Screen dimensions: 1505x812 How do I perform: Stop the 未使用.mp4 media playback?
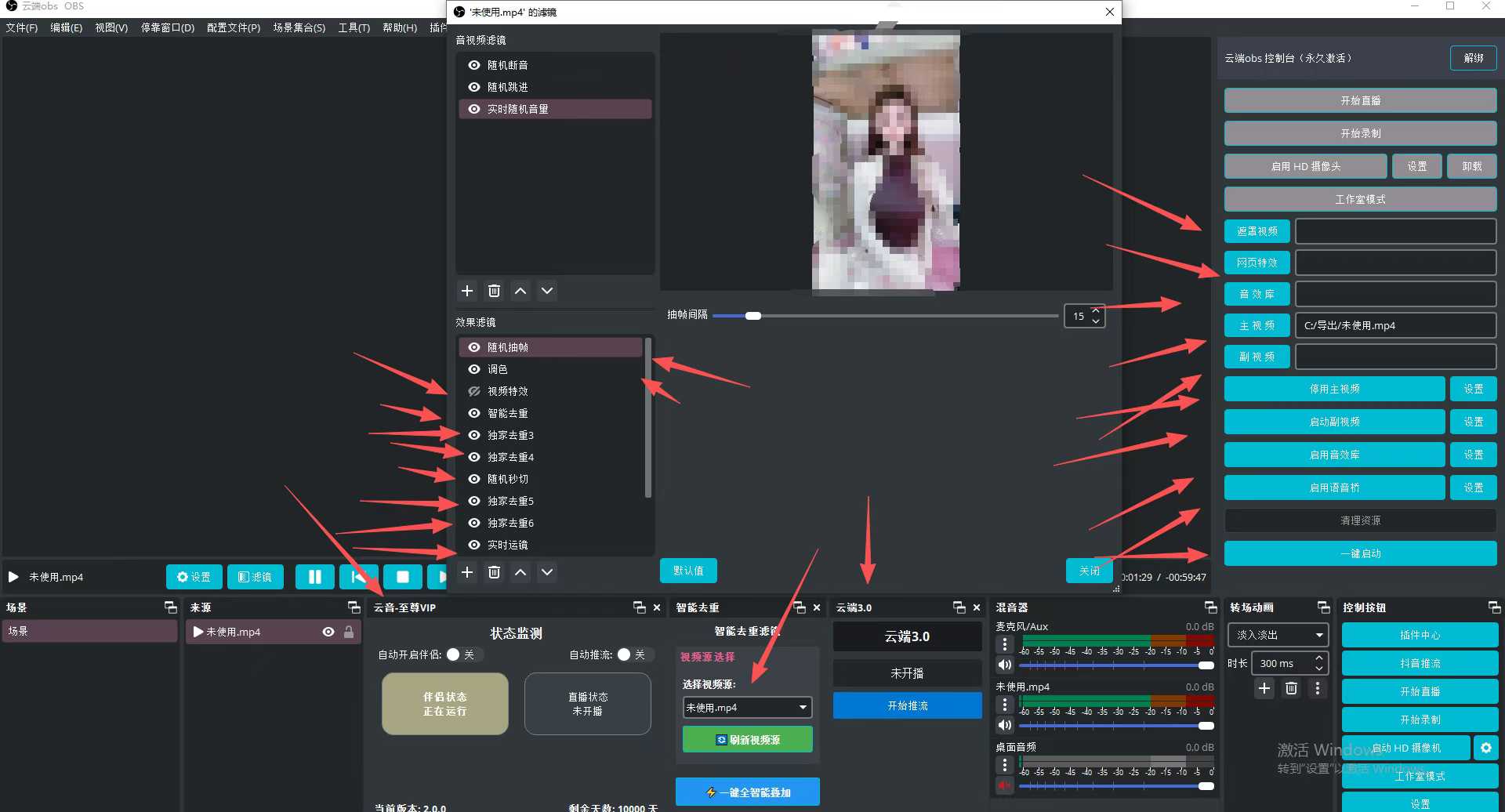[x=402, y=577]
